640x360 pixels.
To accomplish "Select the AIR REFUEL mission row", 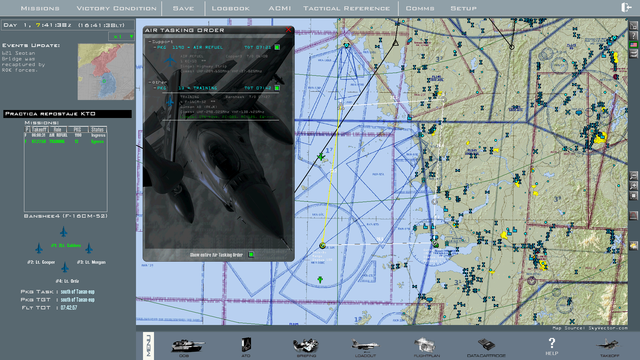I will (65, 135).
